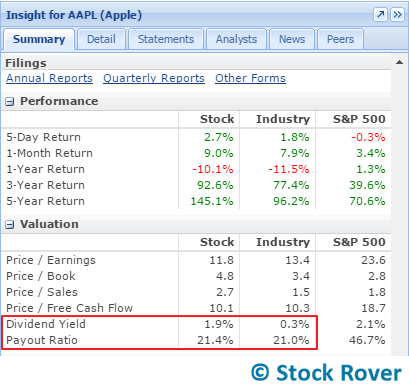Click the 9.0% 1-Month stock return
Image resolution: width=409 pixels, height=388 pixels.
[x=219, y=153]
